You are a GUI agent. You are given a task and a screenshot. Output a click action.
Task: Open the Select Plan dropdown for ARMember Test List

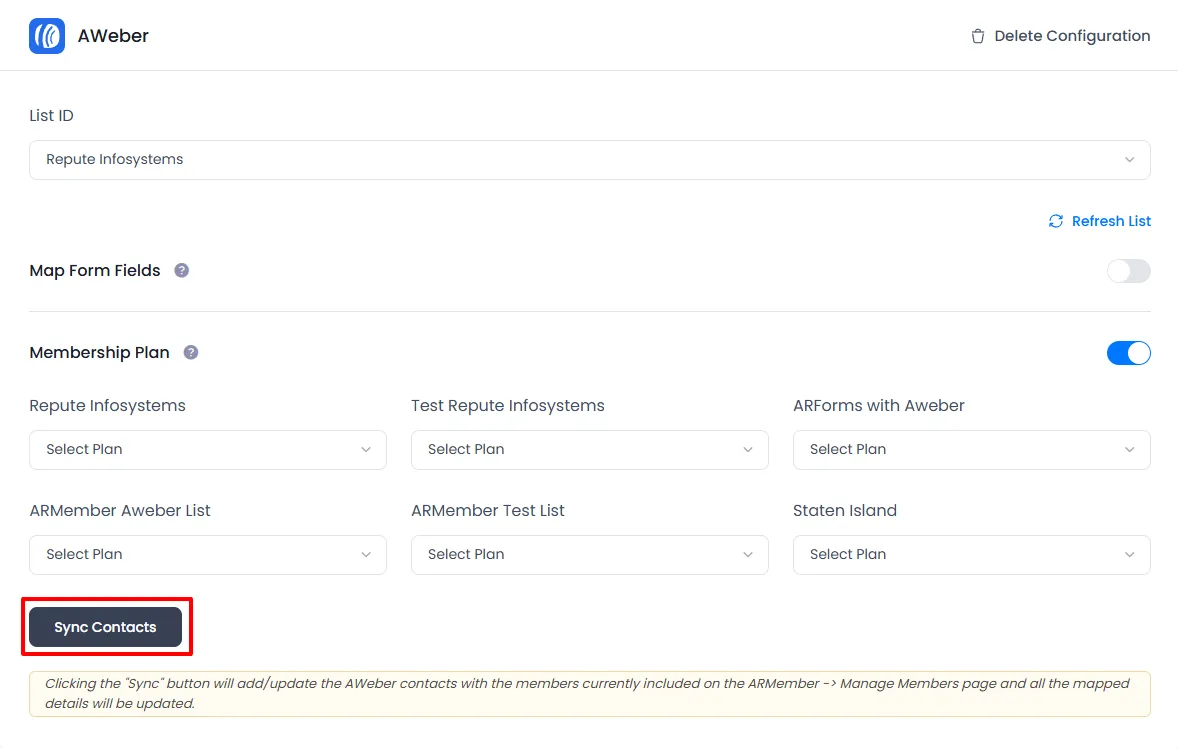589,555
